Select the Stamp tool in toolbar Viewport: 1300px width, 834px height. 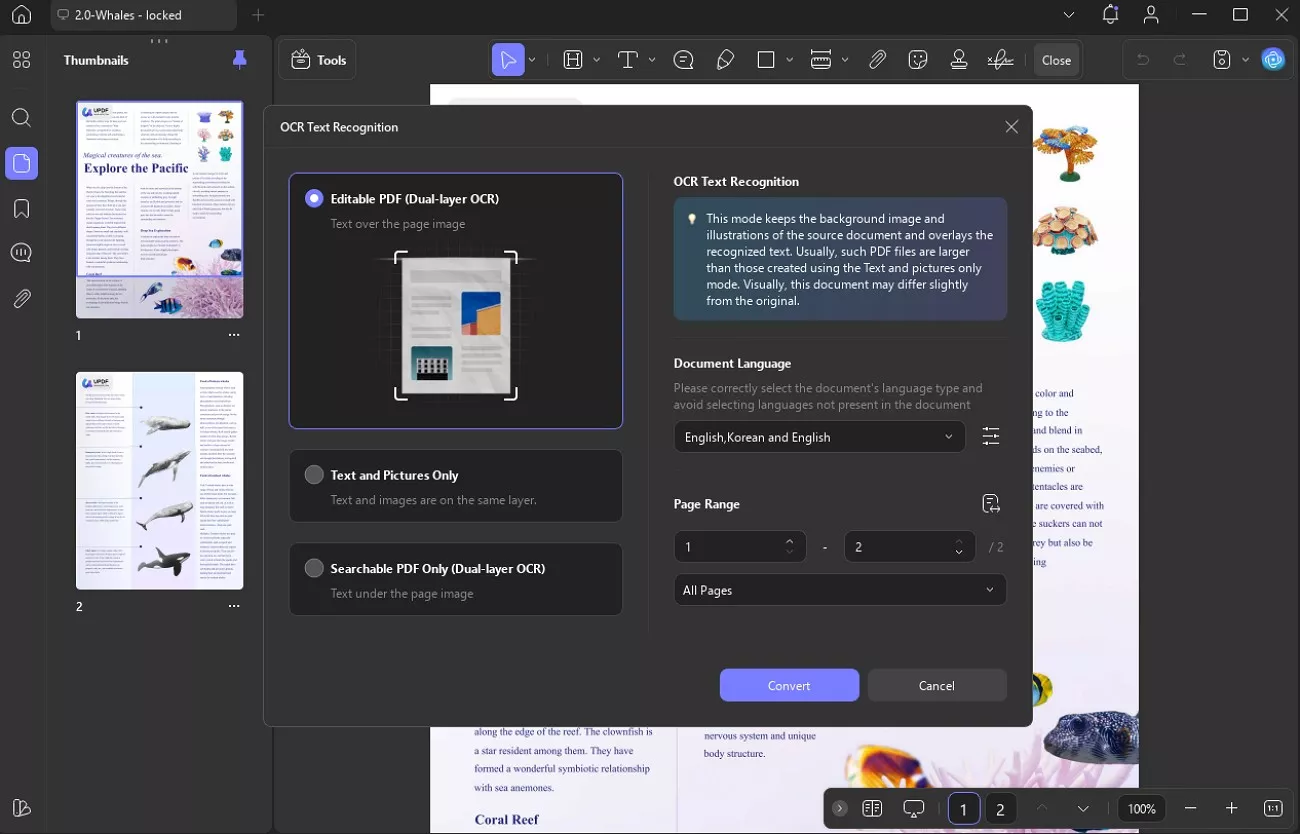959,60
